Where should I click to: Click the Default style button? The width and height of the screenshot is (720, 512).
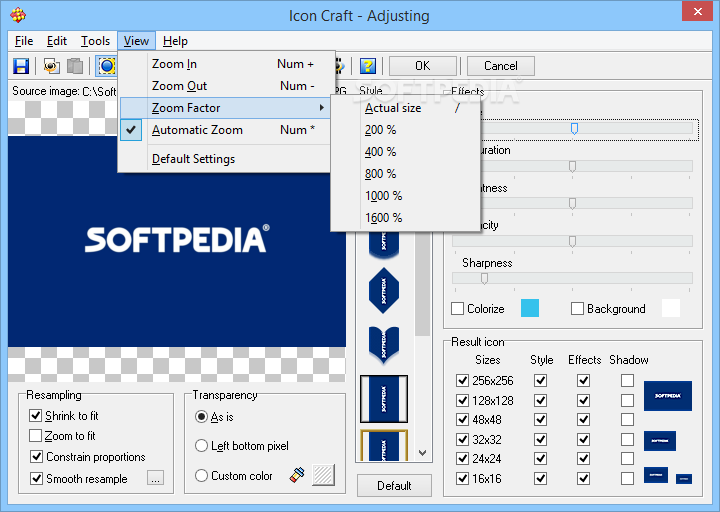394,485
